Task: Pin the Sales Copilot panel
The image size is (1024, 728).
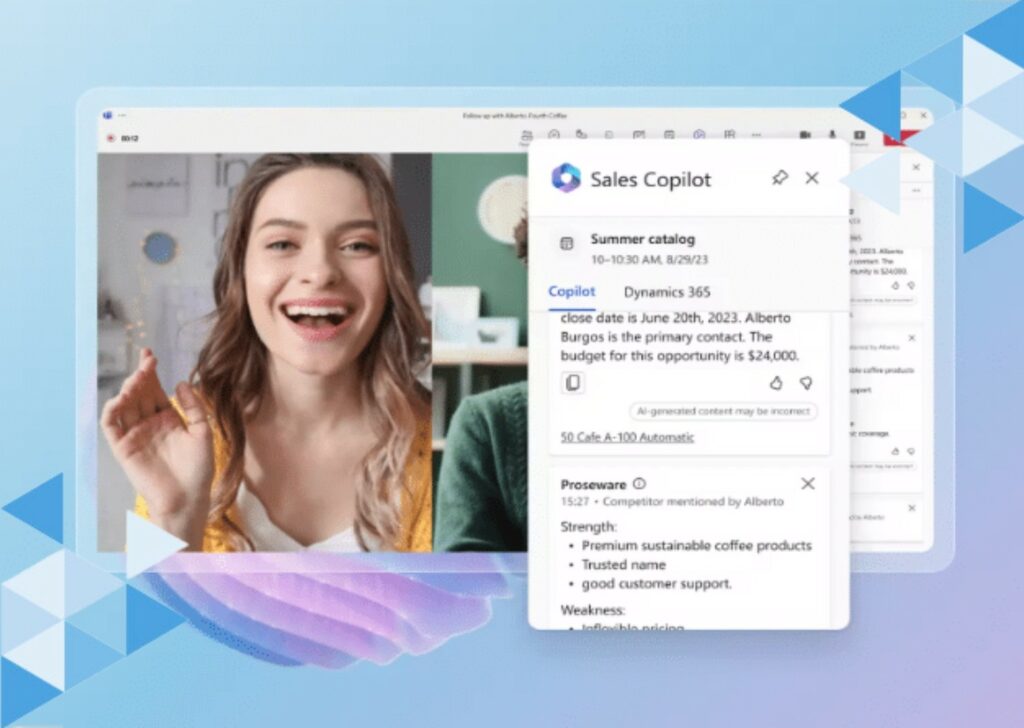Action: click(780, 178)
